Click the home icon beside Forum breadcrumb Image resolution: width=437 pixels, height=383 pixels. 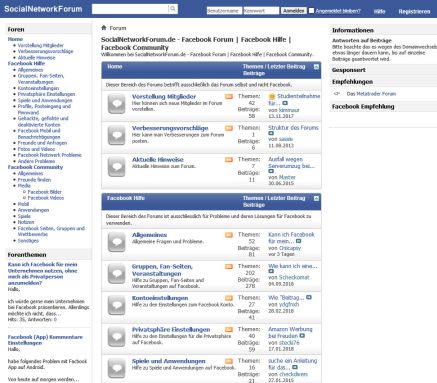pyautogui.click(x=104, y=28)
